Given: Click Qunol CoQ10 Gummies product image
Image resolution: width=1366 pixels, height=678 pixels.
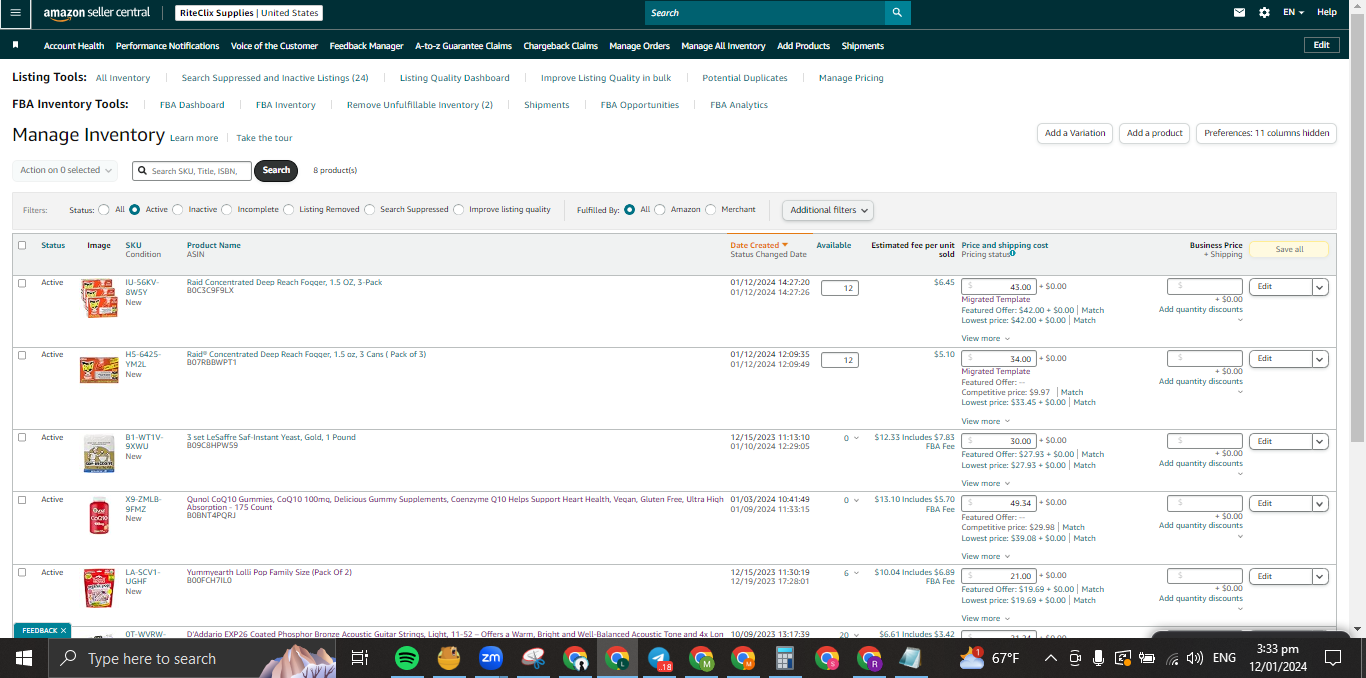Looking at the screenshot, I should click(x=98, y=515).
